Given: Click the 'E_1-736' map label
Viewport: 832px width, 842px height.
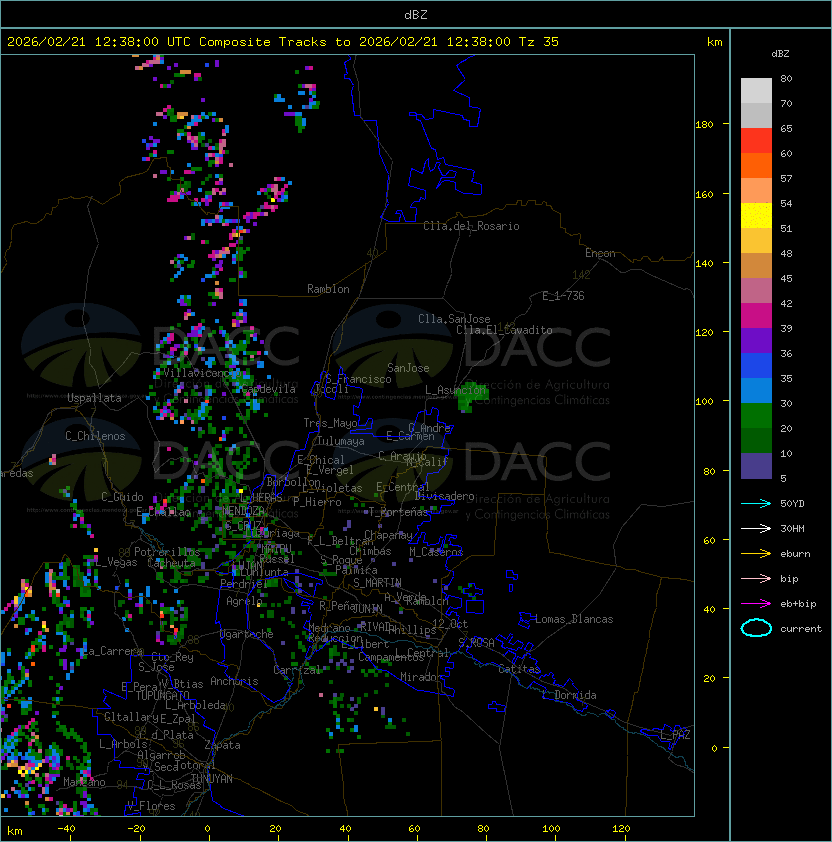Looking at the screenshot, I should [563, 296].
